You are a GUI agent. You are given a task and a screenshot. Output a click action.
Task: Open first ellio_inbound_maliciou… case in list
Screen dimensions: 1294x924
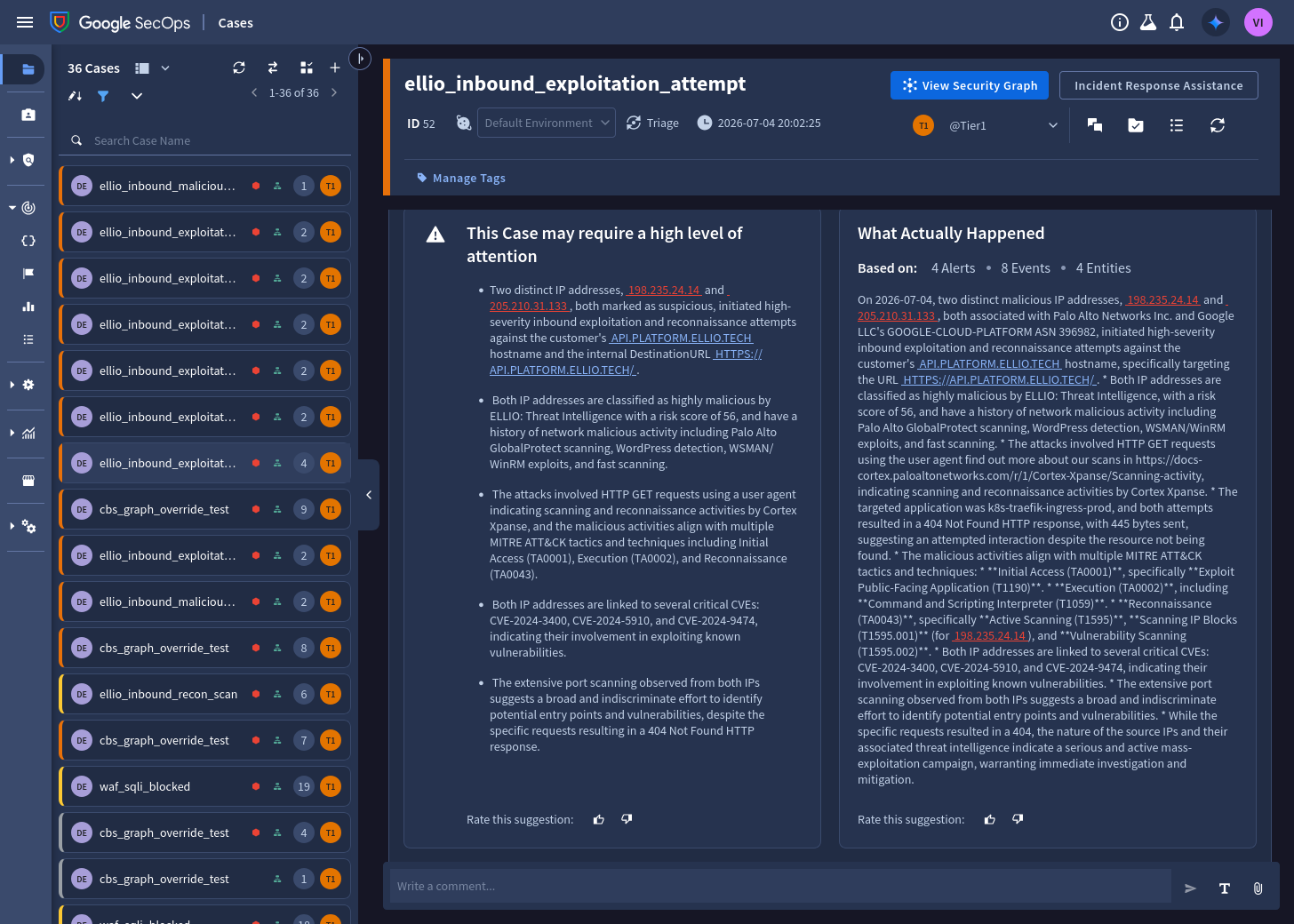pos(204,186)
